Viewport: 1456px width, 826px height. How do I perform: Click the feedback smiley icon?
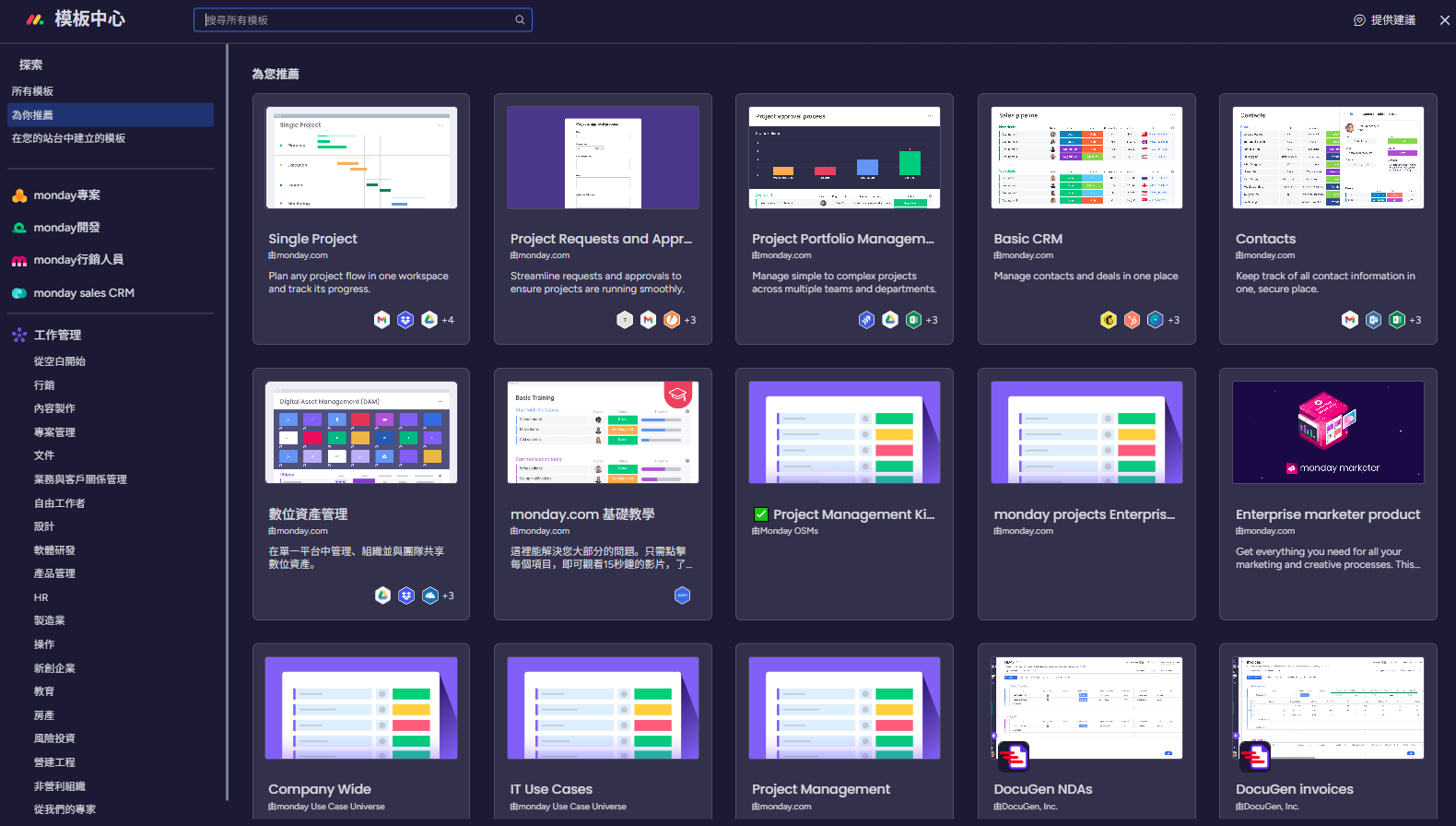click(1359, 19)
